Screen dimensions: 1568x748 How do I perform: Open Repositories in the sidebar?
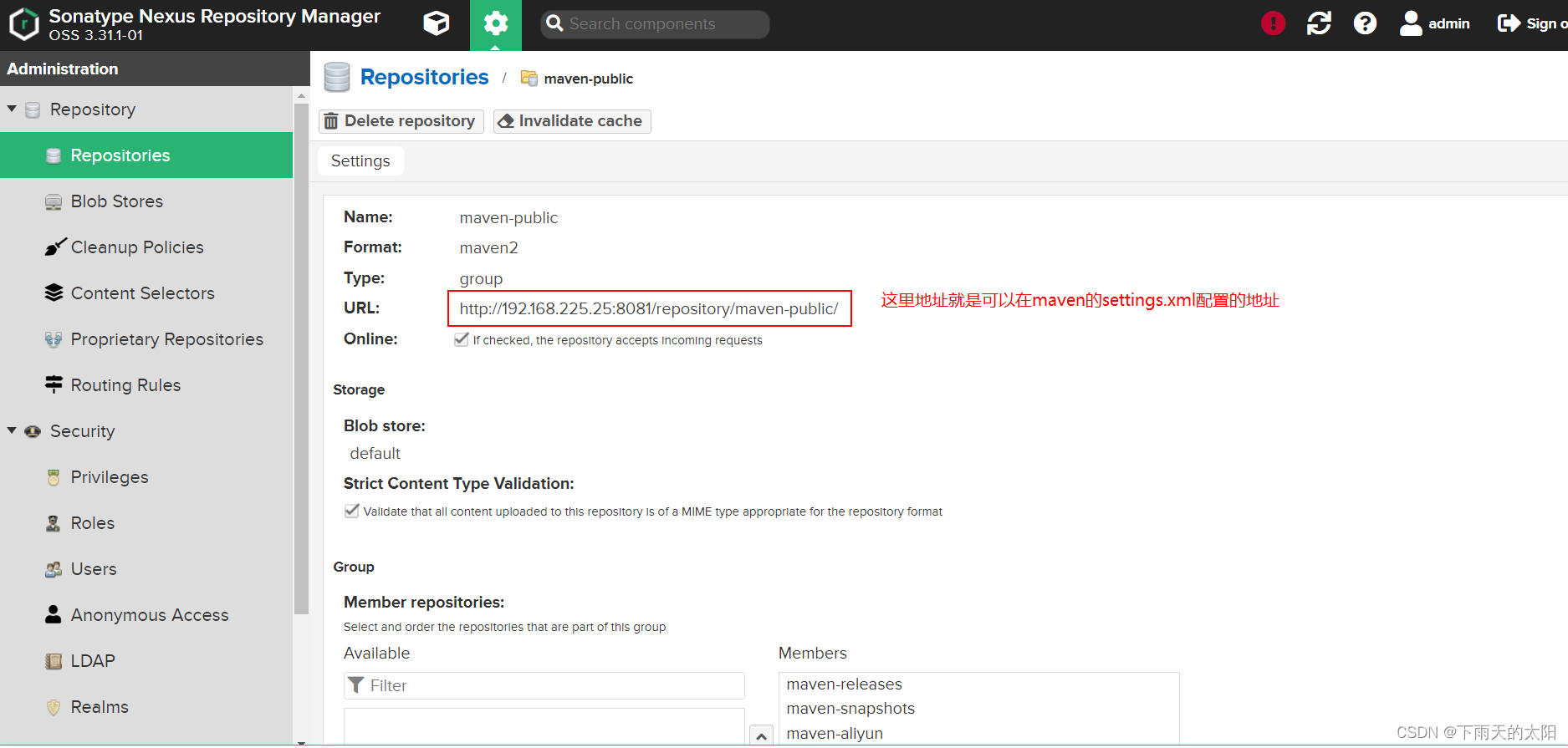tap(146, 155)
